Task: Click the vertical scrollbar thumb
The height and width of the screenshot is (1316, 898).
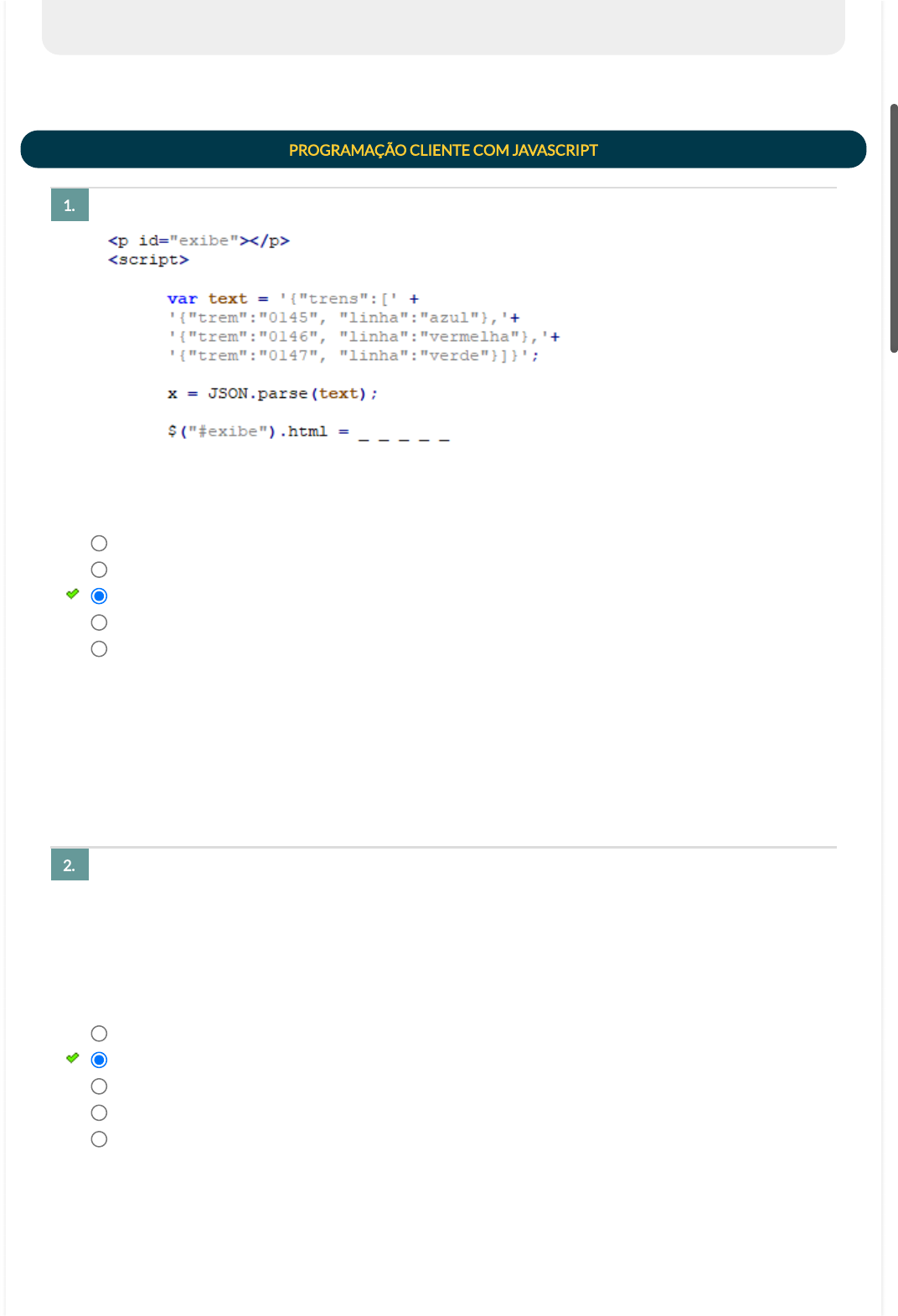Action: click(893, 228)
